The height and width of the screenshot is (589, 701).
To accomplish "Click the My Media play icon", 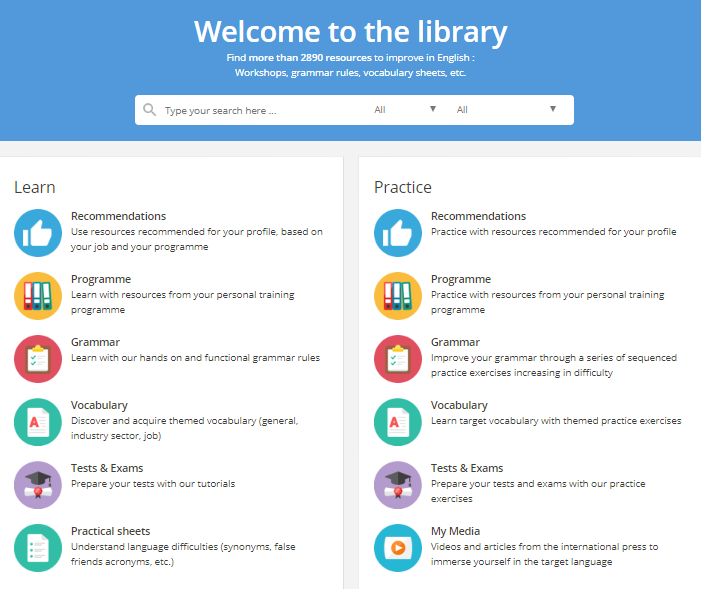I will tap(398, 548).
